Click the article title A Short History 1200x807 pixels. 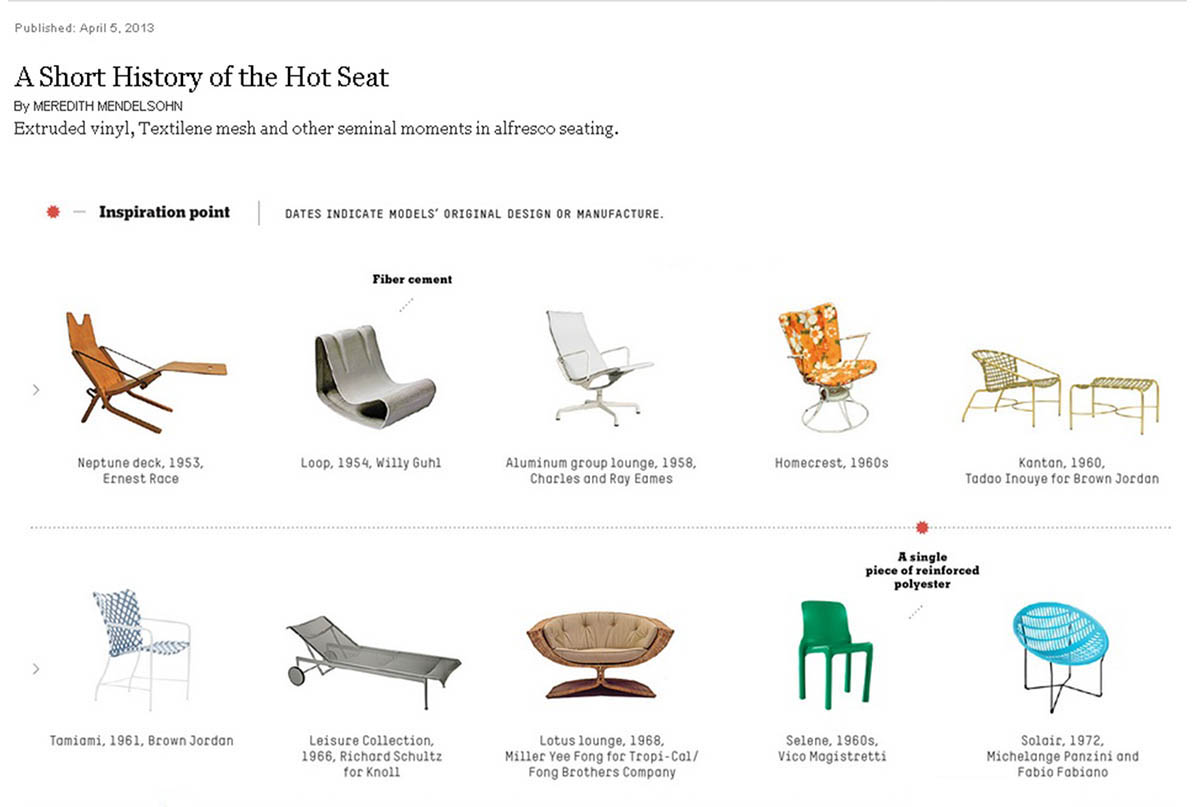(x=201, y=77)
